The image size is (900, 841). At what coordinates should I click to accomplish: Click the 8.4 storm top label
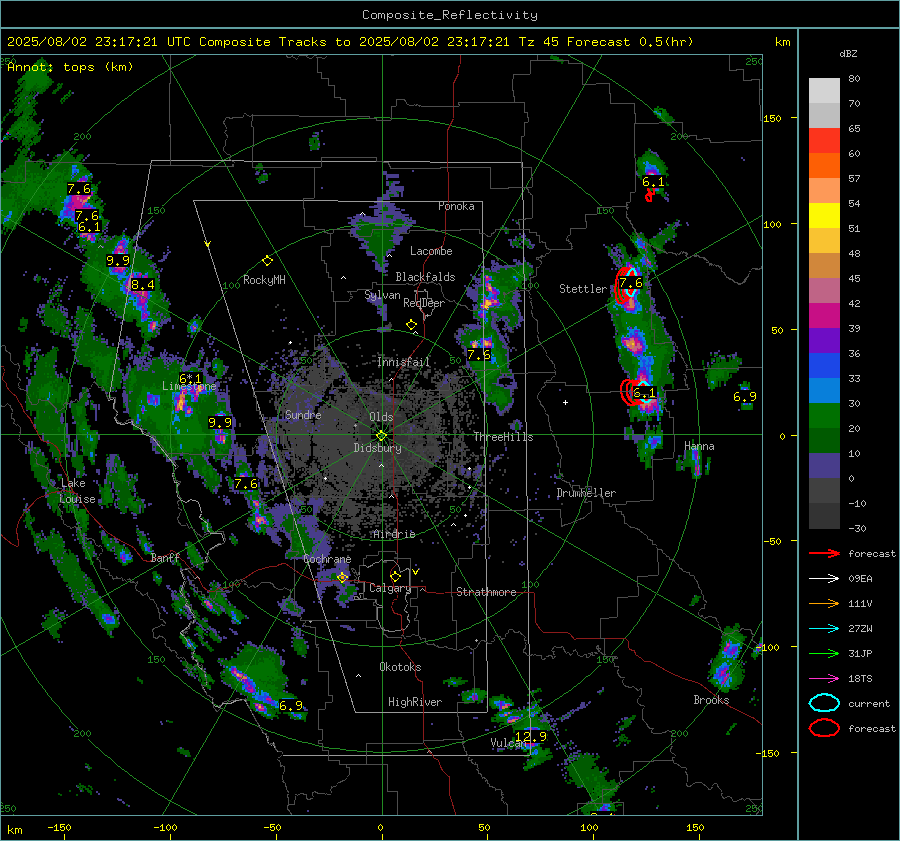[x=142, y=284]
